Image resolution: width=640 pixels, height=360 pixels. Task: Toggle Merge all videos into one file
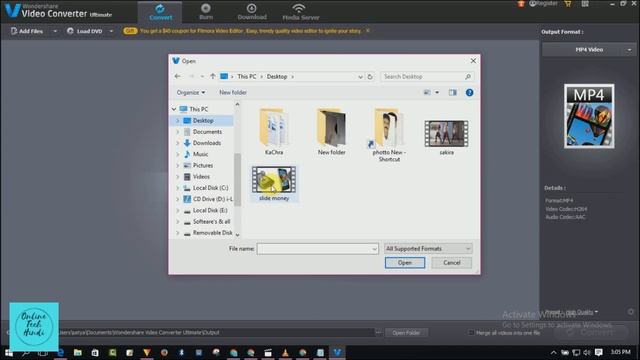(471, 333)
